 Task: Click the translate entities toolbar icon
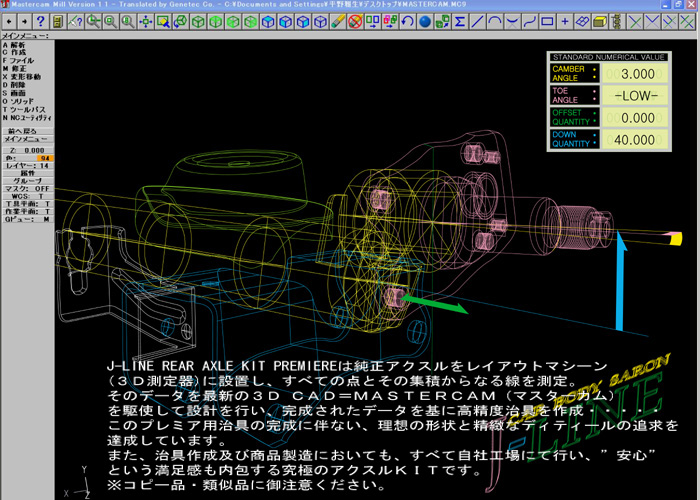(x=373, y=21)
